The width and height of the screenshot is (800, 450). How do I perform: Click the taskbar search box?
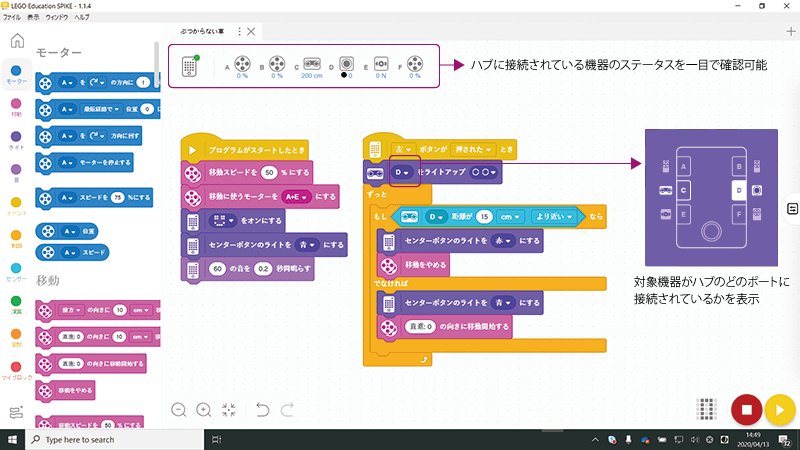(115, 439)
